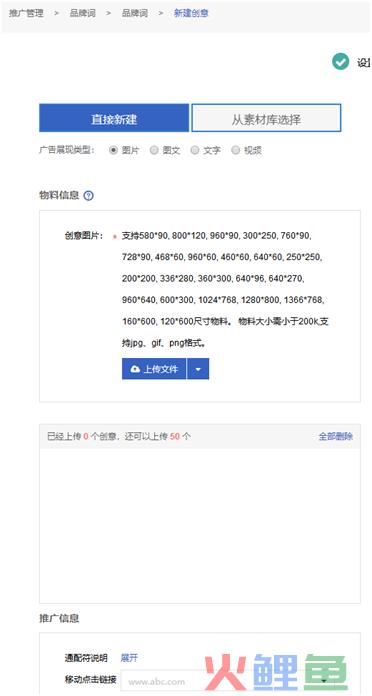
Task: Click the empty uploaded creatives area
Action: point(200,526)
